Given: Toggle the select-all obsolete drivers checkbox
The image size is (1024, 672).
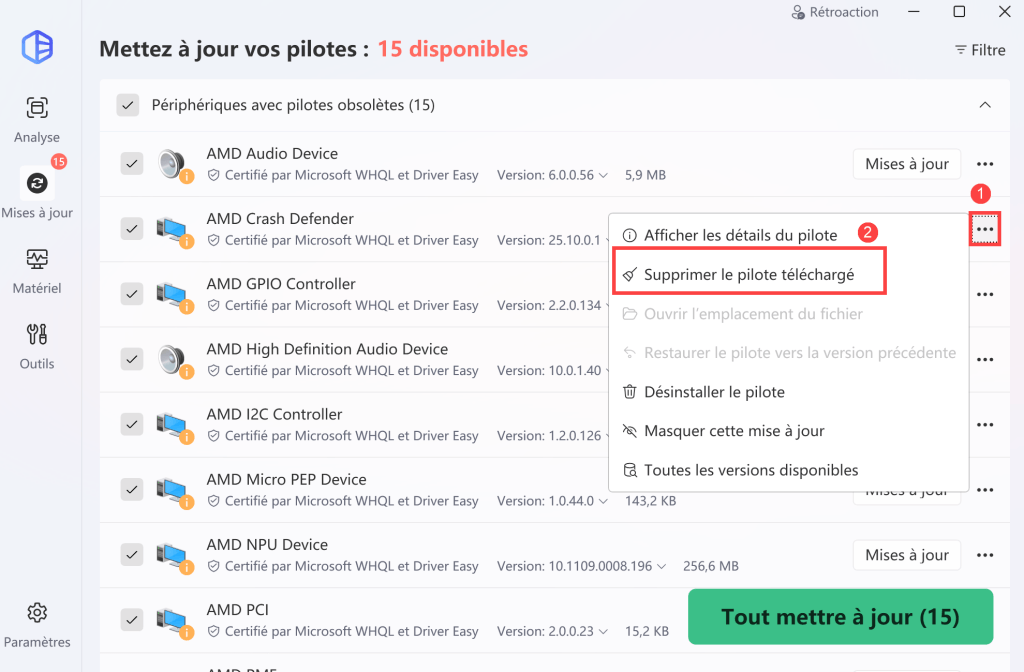Looking at the screenshot, I should click(x=127, y=105).
